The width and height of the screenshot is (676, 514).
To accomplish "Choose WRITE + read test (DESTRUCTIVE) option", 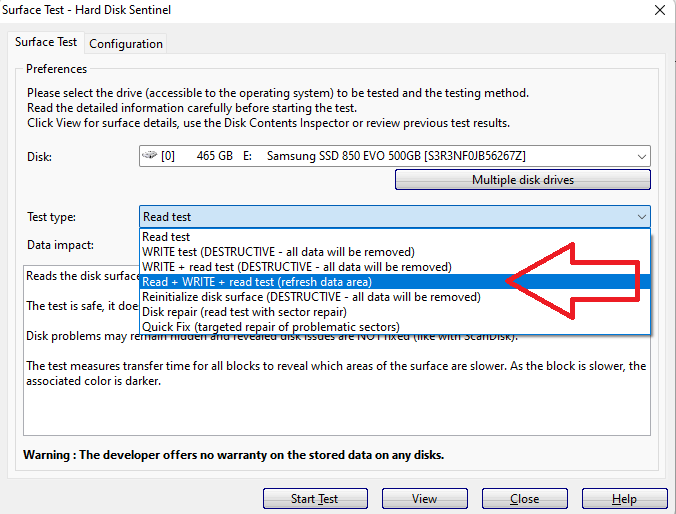I will coord(394,267).
